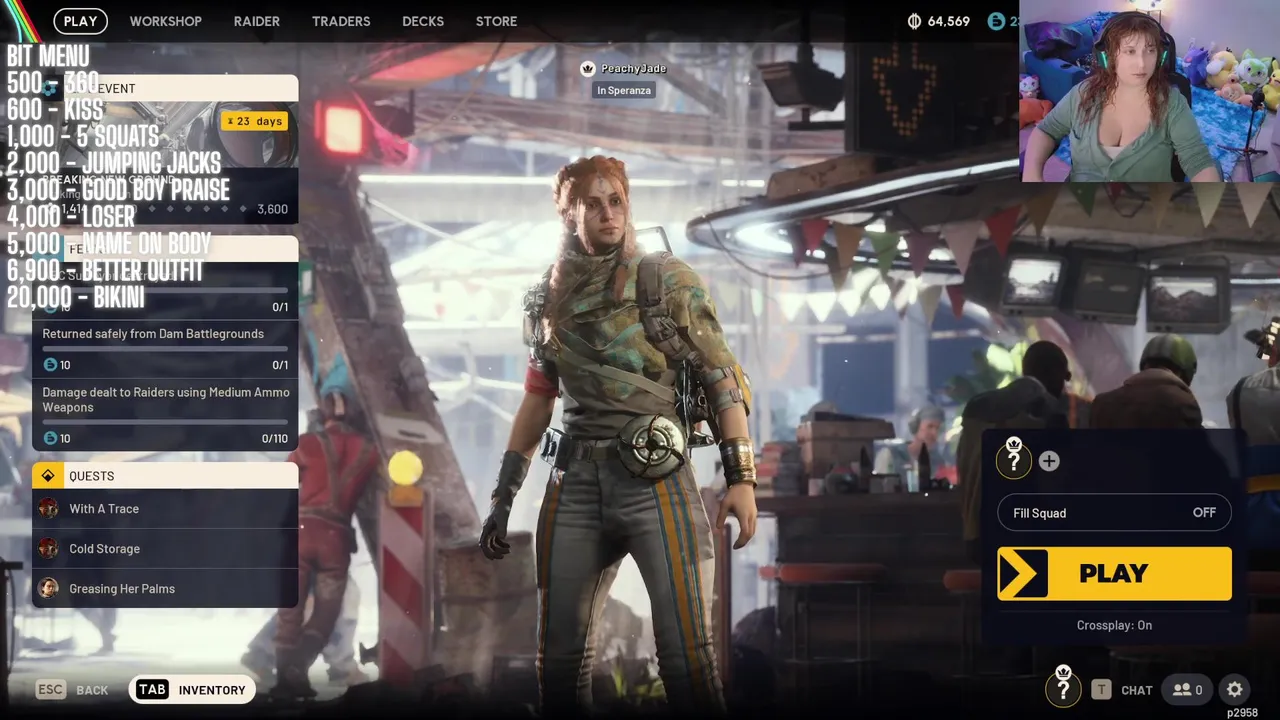1280x720 pixels.
Task: Open INVENTORY with the TAB button
Action: (191, 690)
